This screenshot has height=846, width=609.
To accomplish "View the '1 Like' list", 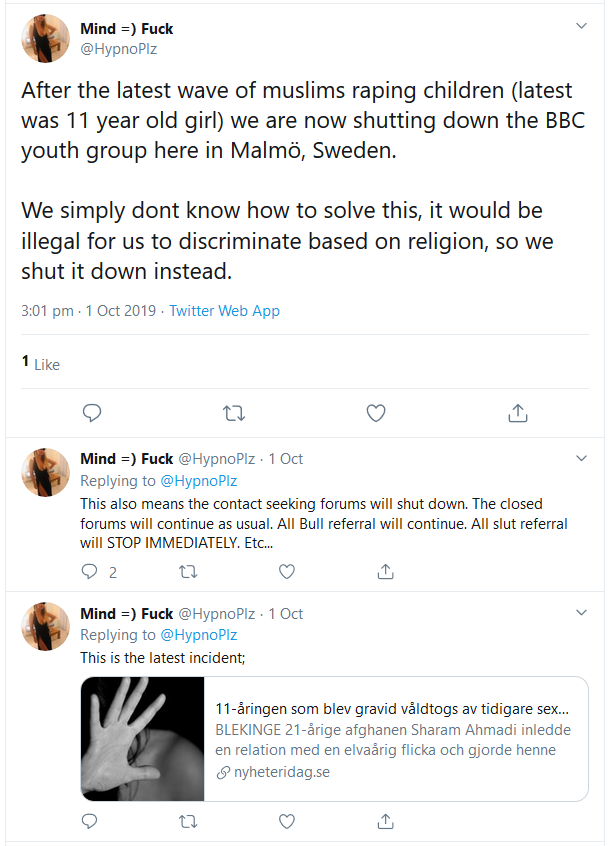I will [40, 364].
